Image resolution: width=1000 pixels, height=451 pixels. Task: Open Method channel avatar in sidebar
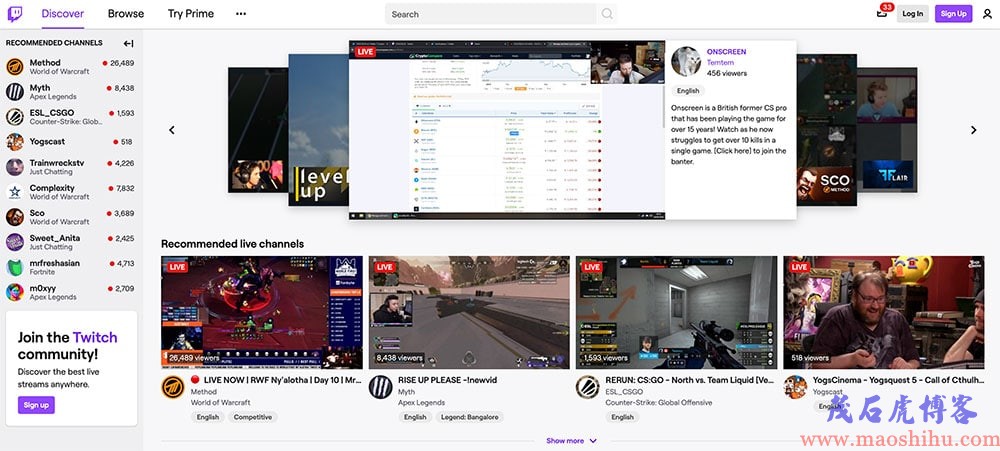click(15, 67)
